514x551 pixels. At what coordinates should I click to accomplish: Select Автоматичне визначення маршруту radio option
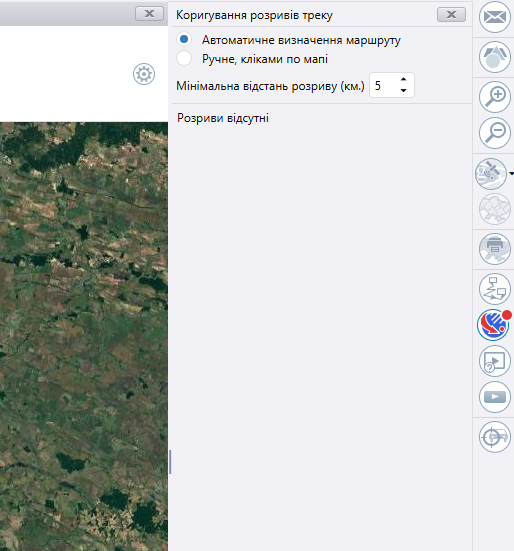tap(184, 39)
